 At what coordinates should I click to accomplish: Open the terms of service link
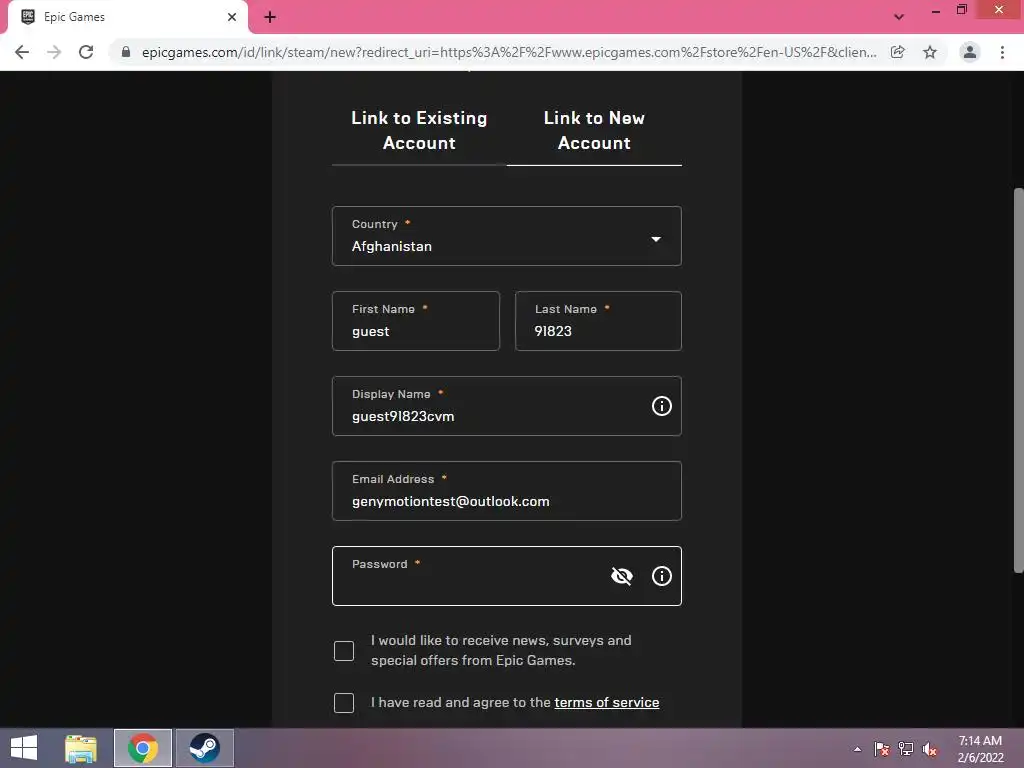[x=607, y=703]
